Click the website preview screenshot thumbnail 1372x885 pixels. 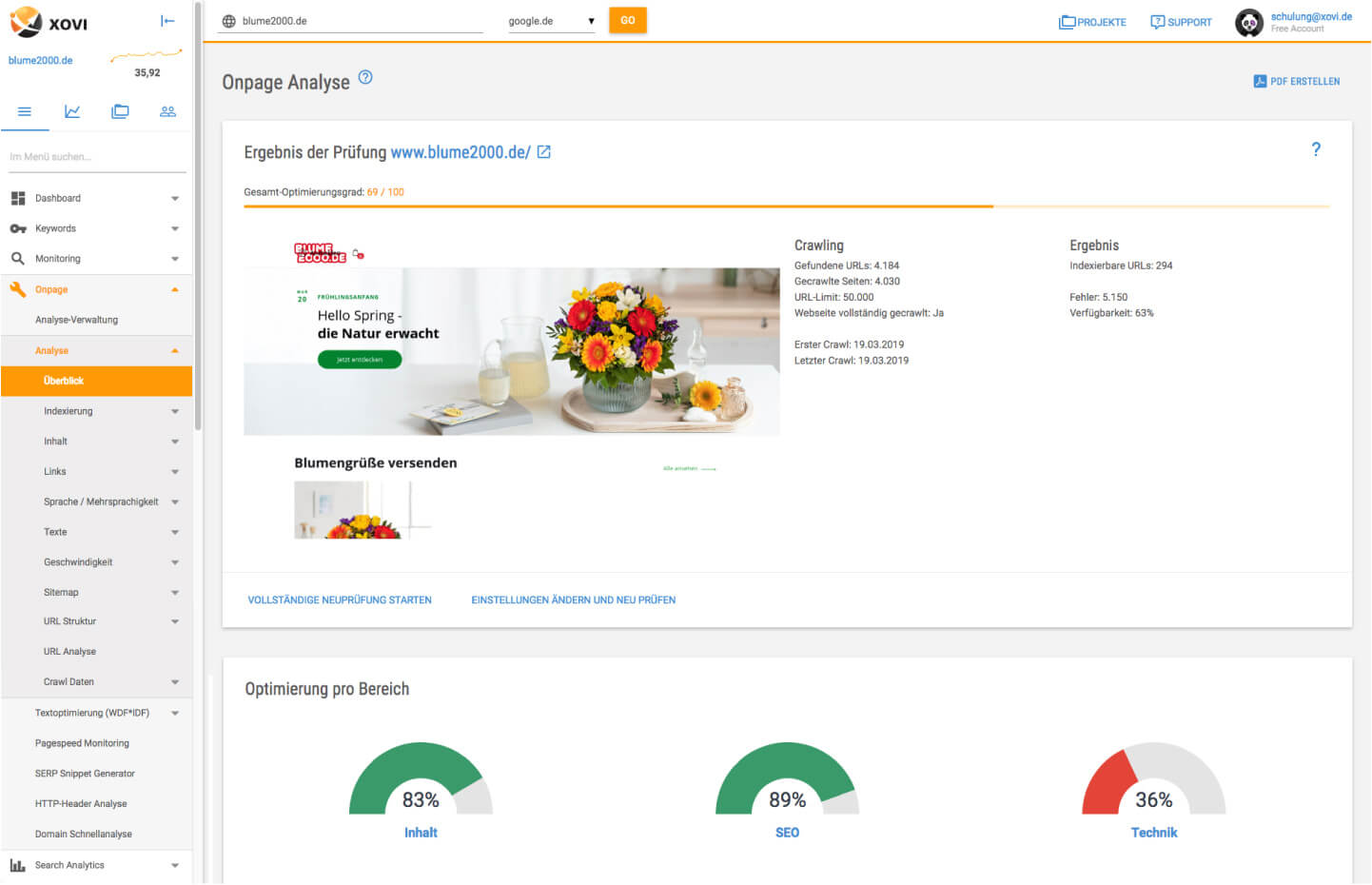512,389
